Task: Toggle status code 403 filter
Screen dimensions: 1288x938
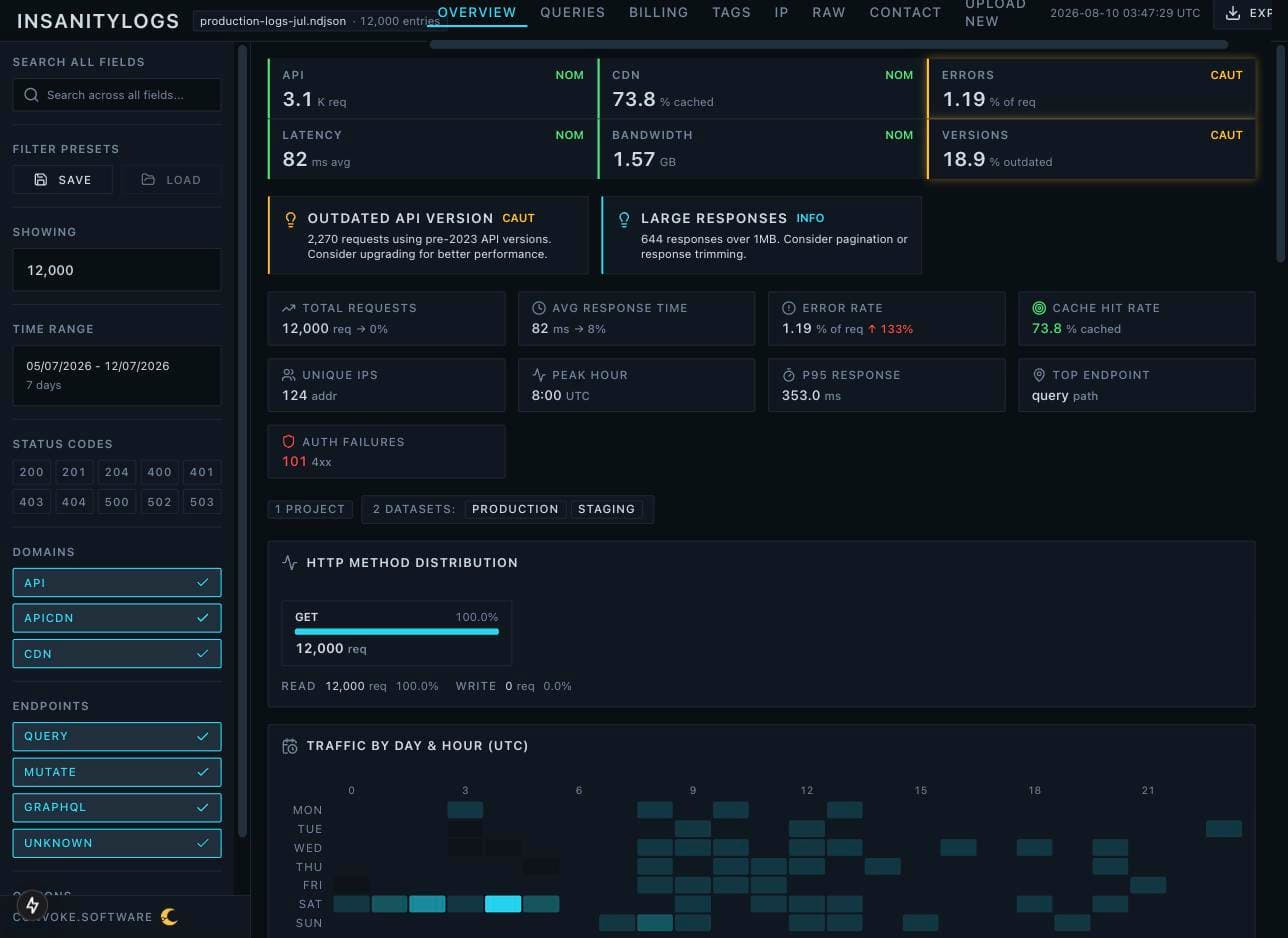Action: click(x=32, y=502)
